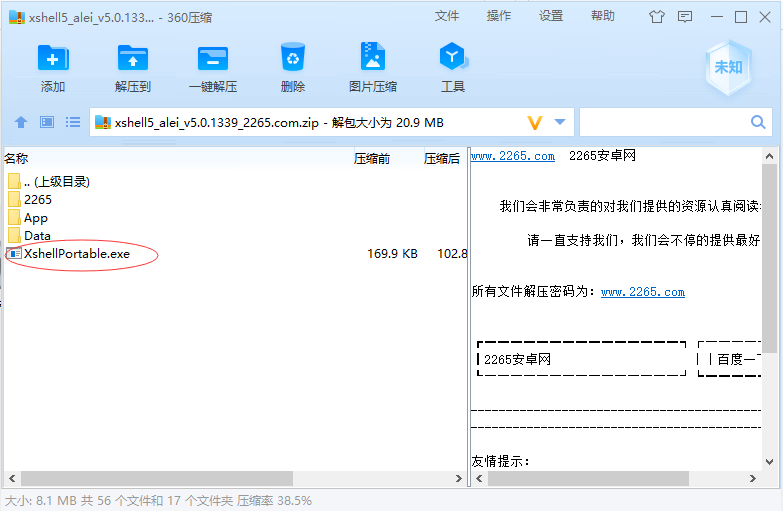Click the comment pane right scroll arrow

coord(753,479)
